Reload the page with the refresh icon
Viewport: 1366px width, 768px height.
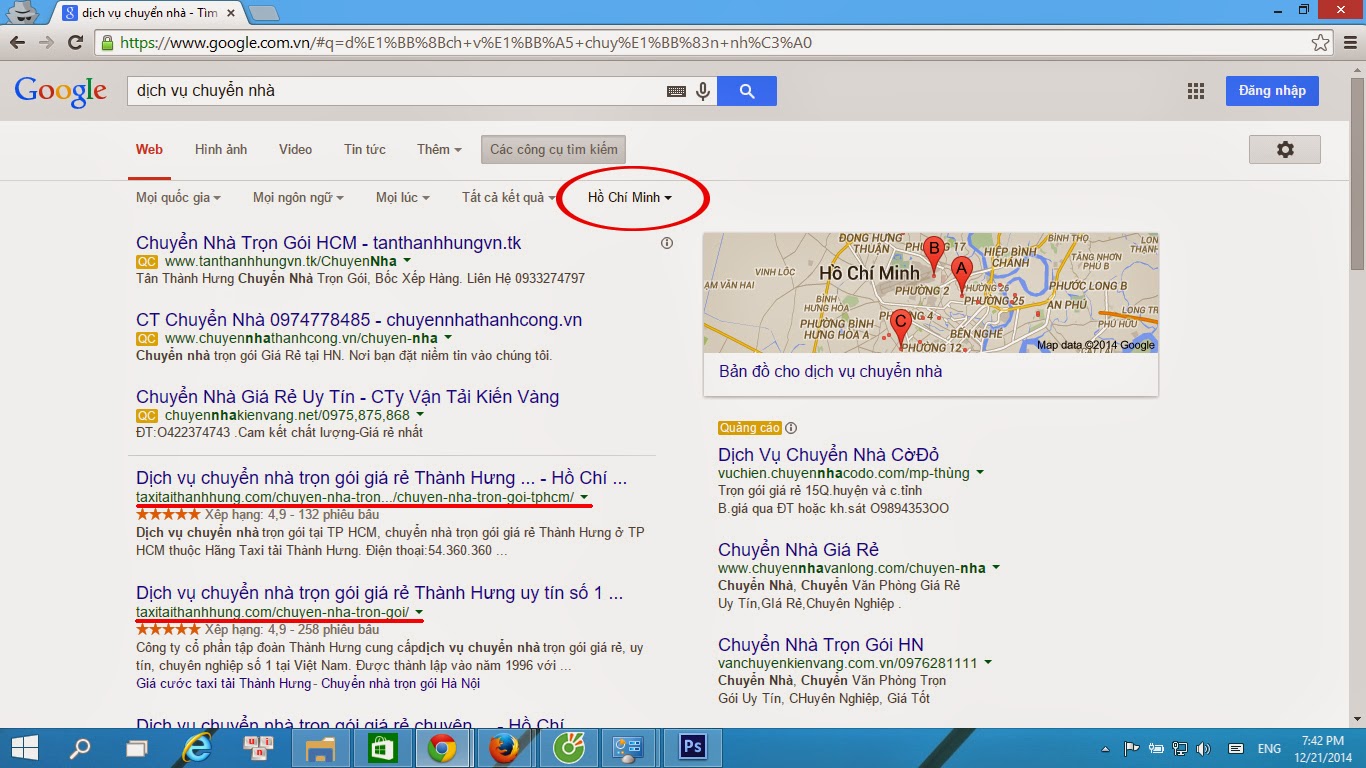(x=75, y=43)
